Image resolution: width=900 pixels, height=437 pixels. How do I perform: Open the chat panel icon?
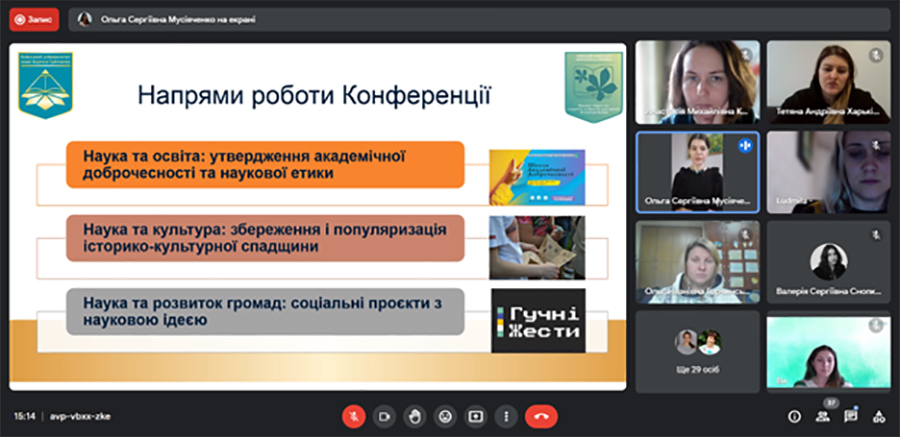click(x=851, y=416)
